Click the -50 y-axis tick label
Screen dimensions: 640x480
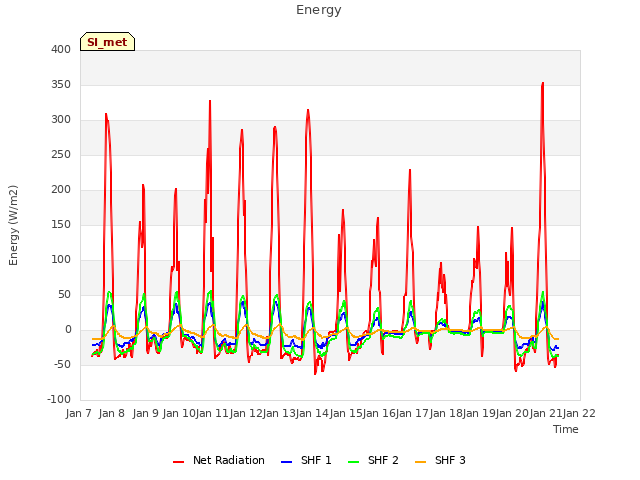[61, 364]
